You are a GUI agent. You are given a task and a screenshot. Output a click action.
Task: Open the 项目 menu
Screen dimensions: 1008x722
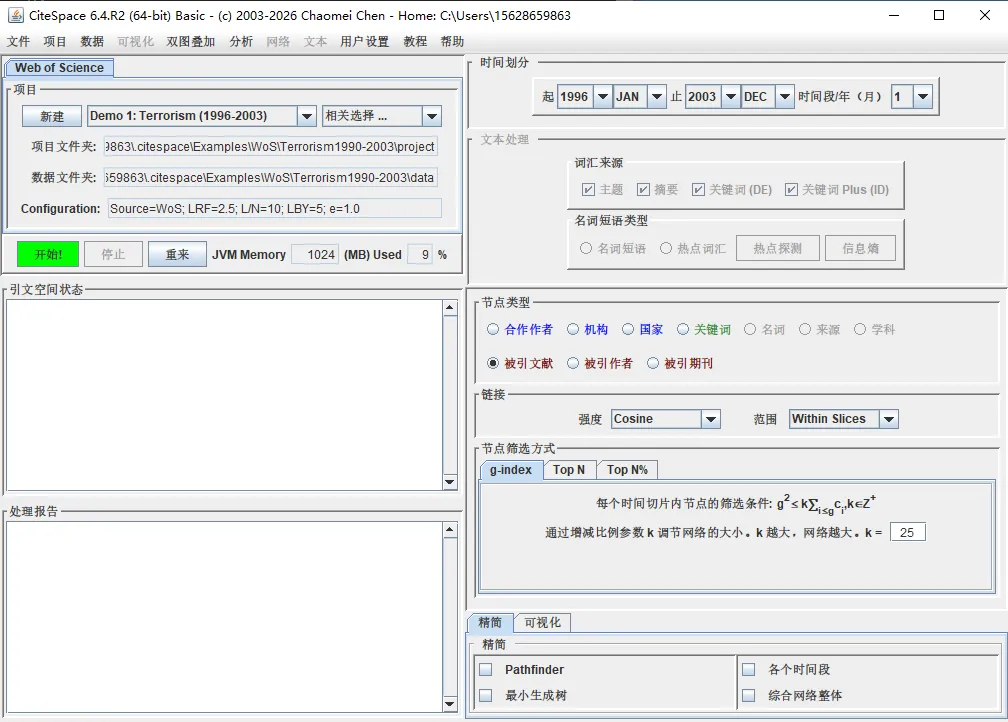[55, 41]
